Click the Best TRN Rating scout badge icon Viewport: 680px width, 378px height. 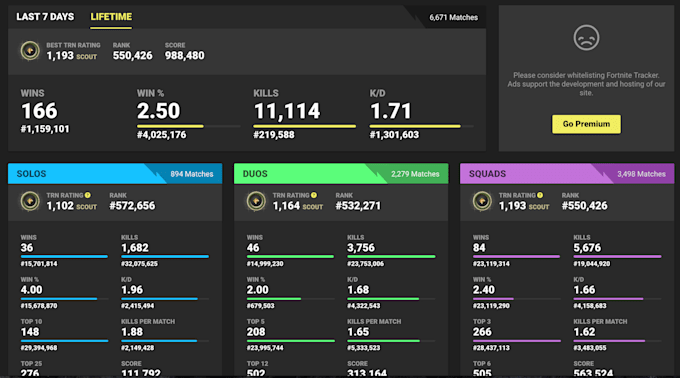(x=30, y=51)
